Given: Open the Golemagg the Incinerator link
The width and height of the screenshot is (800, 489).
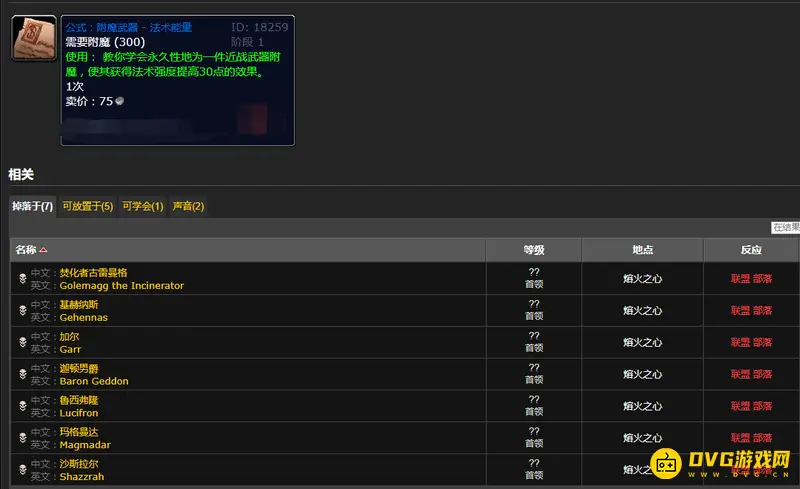Looking at the screenshot, I should (121, 285).
